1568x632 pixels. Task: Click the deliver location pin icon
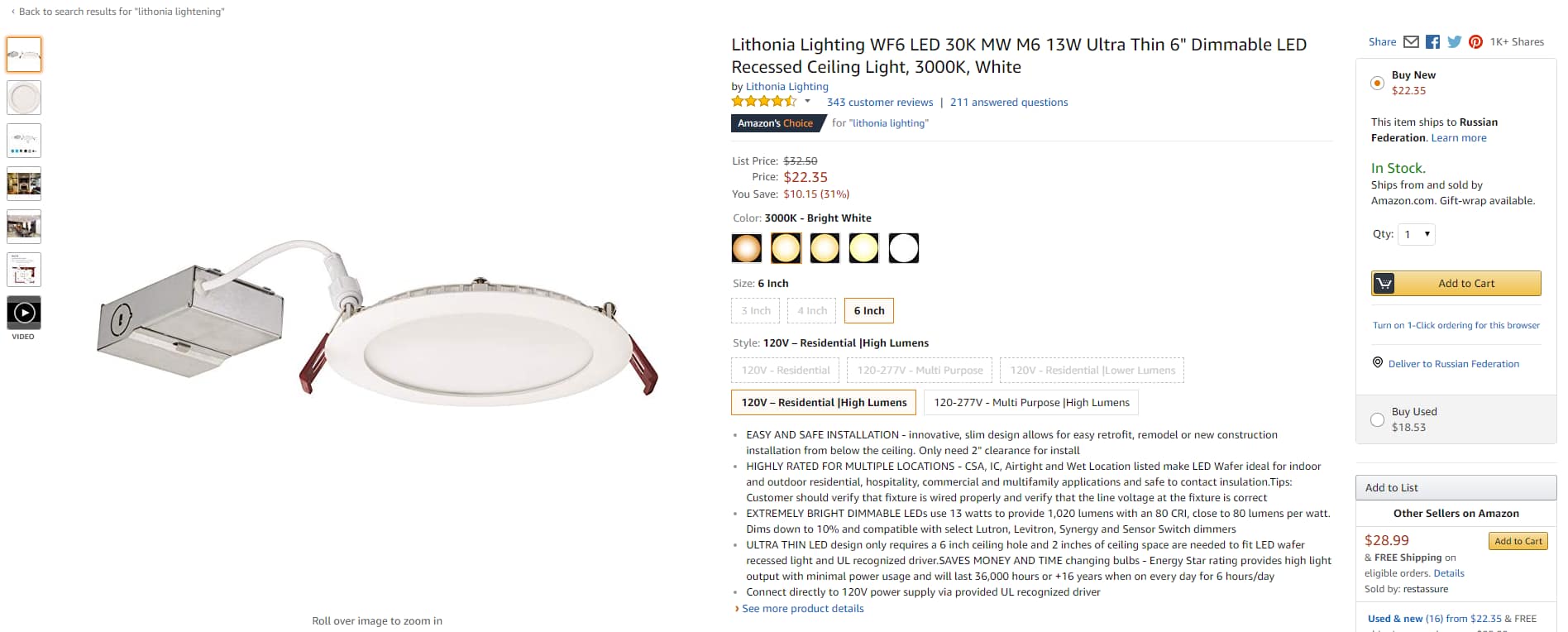(1378, 363)
